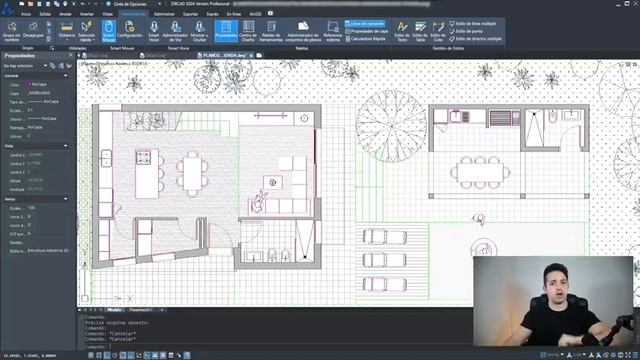640x360 pixels.
Task: Open Paletas de herramientas
Action: 271,31
